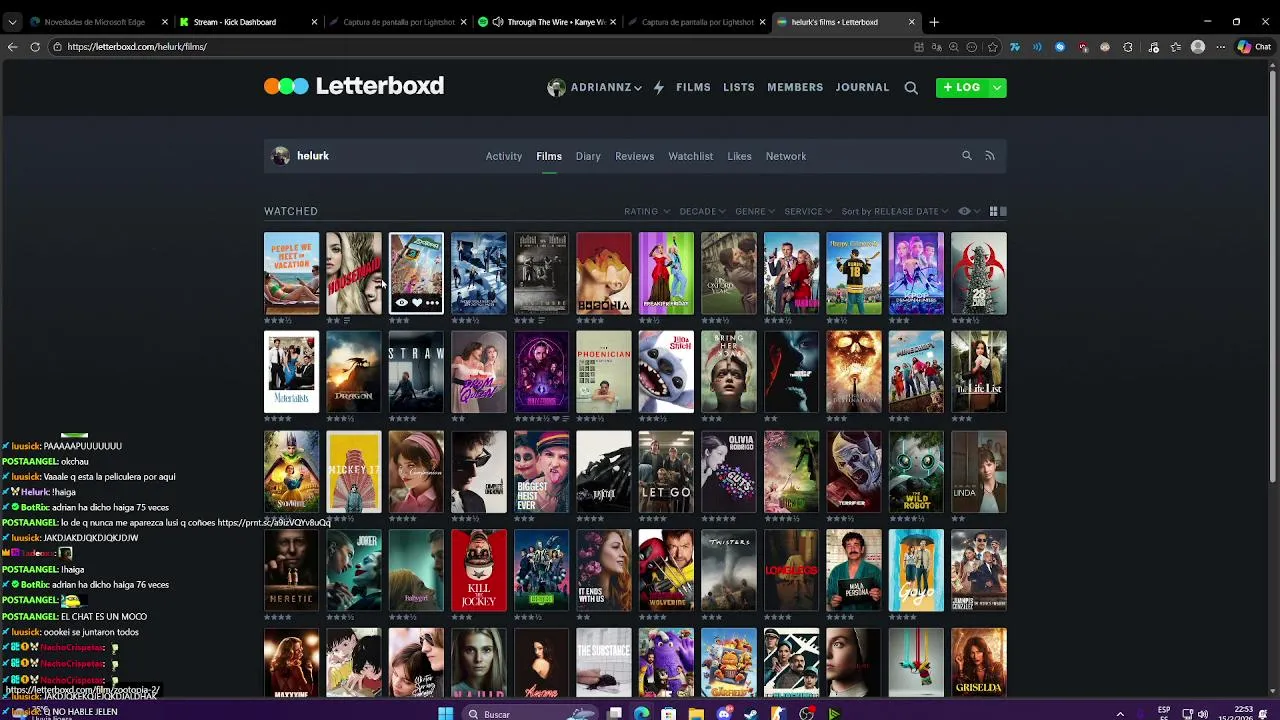Viewport: 1280px width, 720px height.
Task: Open helurk's Diary tab
Action: (588, 156)
